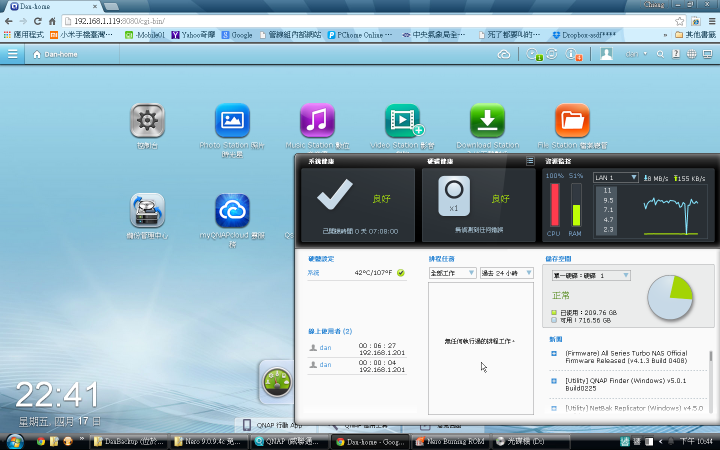The height and width of the screenshot is (450, 720).
Task: Launch Photo Station desktop icon
Action: (x=232, y=121)
